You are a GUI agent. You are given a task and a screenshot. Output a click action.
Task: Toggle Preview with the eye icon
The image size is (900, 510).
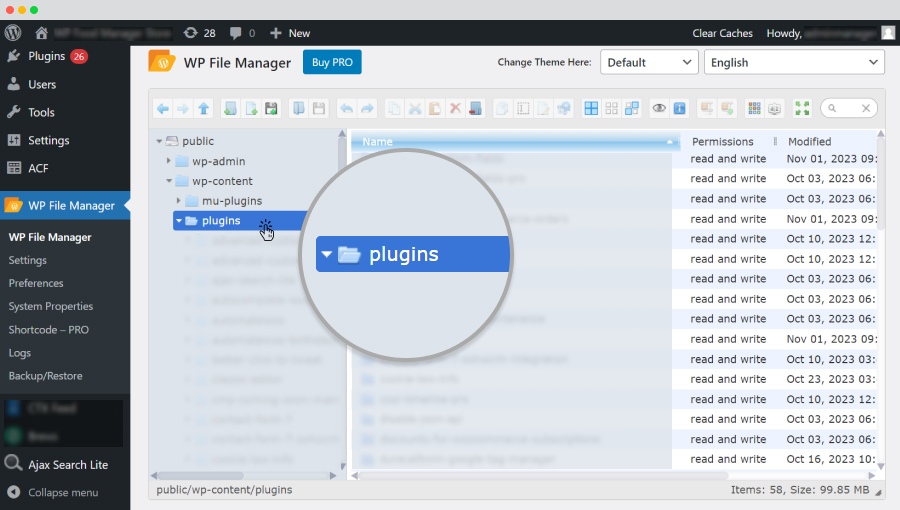point(659,108)
